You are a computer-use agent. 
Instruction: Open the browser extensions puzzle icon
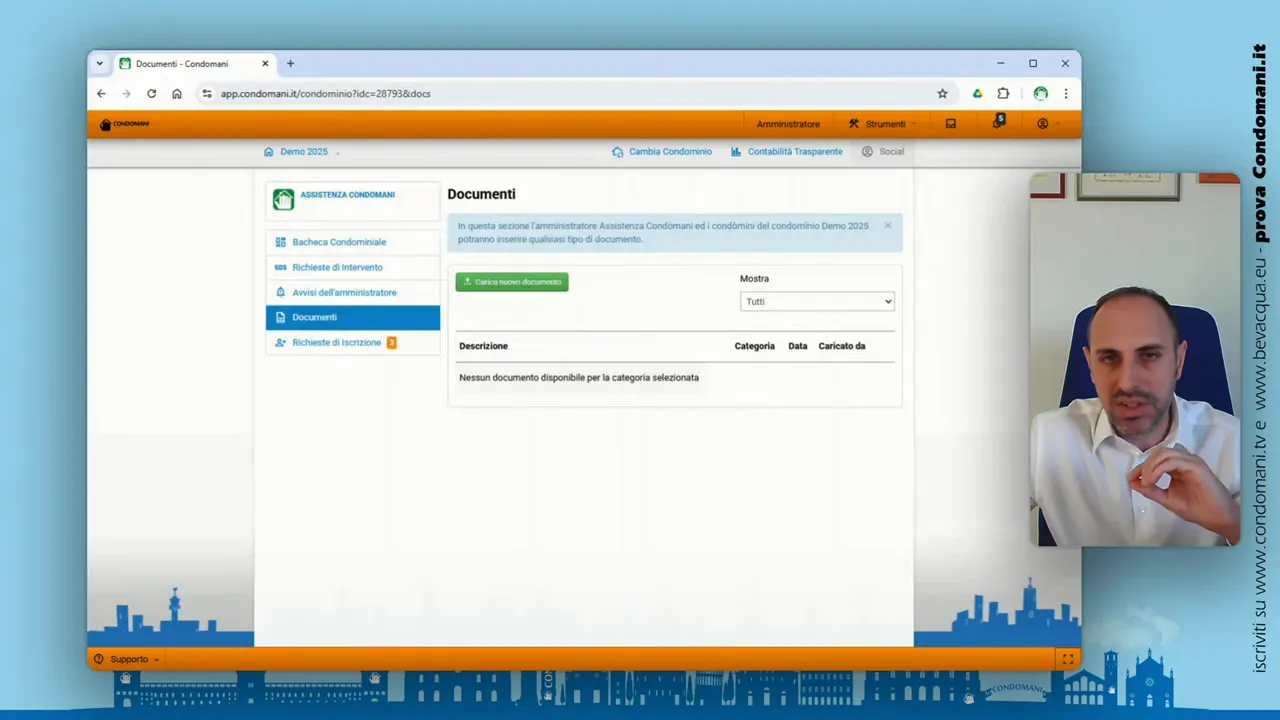(x=1003, y=93)
